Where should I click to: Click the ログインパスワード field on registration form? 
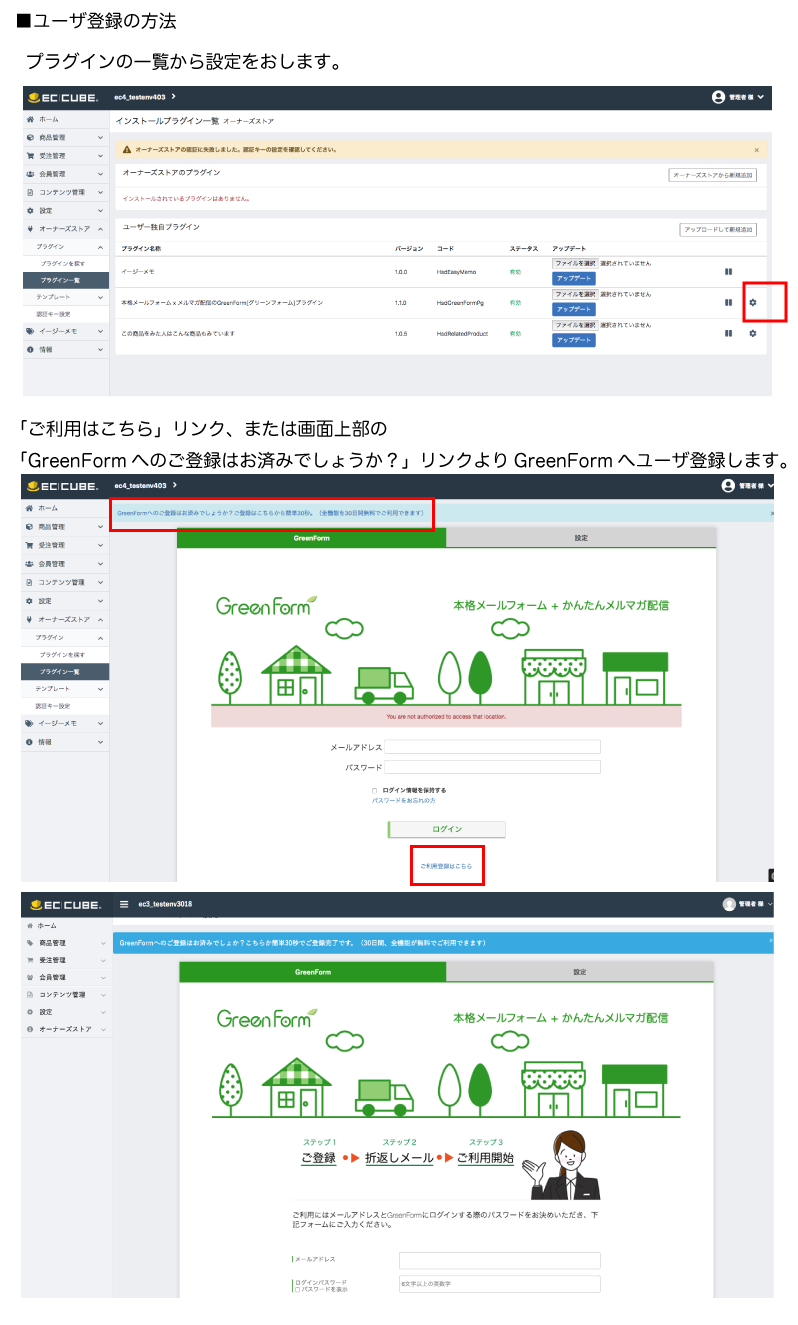coord(499,1283)
